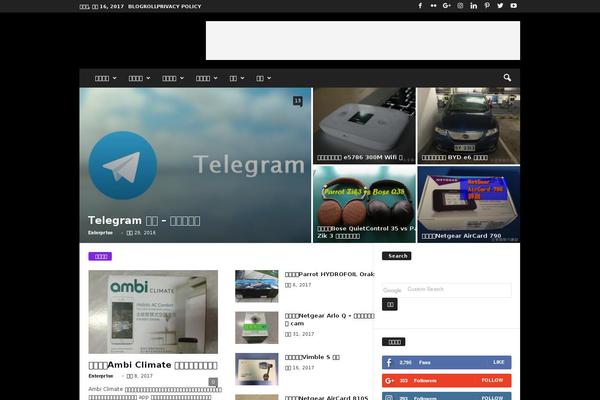Viewport: 600px width, 400px height.
Task: Click FOLLOW on the Google Plus bar
Action: tap(492, 380)
